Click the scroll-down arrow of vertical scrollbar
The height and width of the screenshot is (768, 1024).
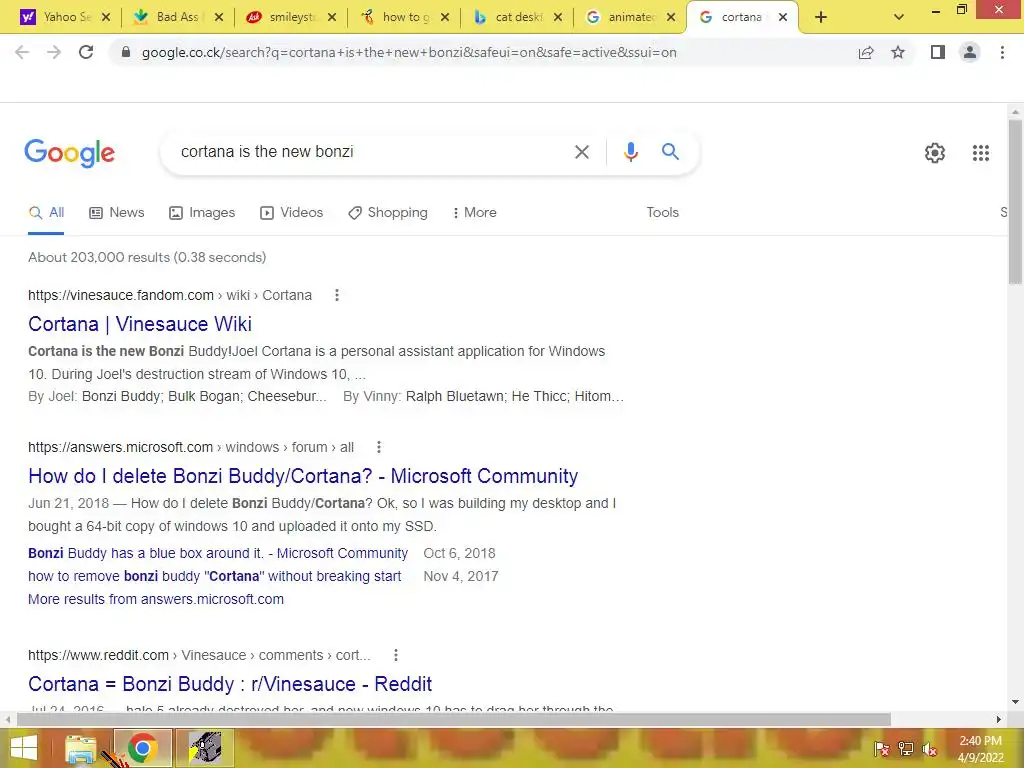tap(1015, 702)
